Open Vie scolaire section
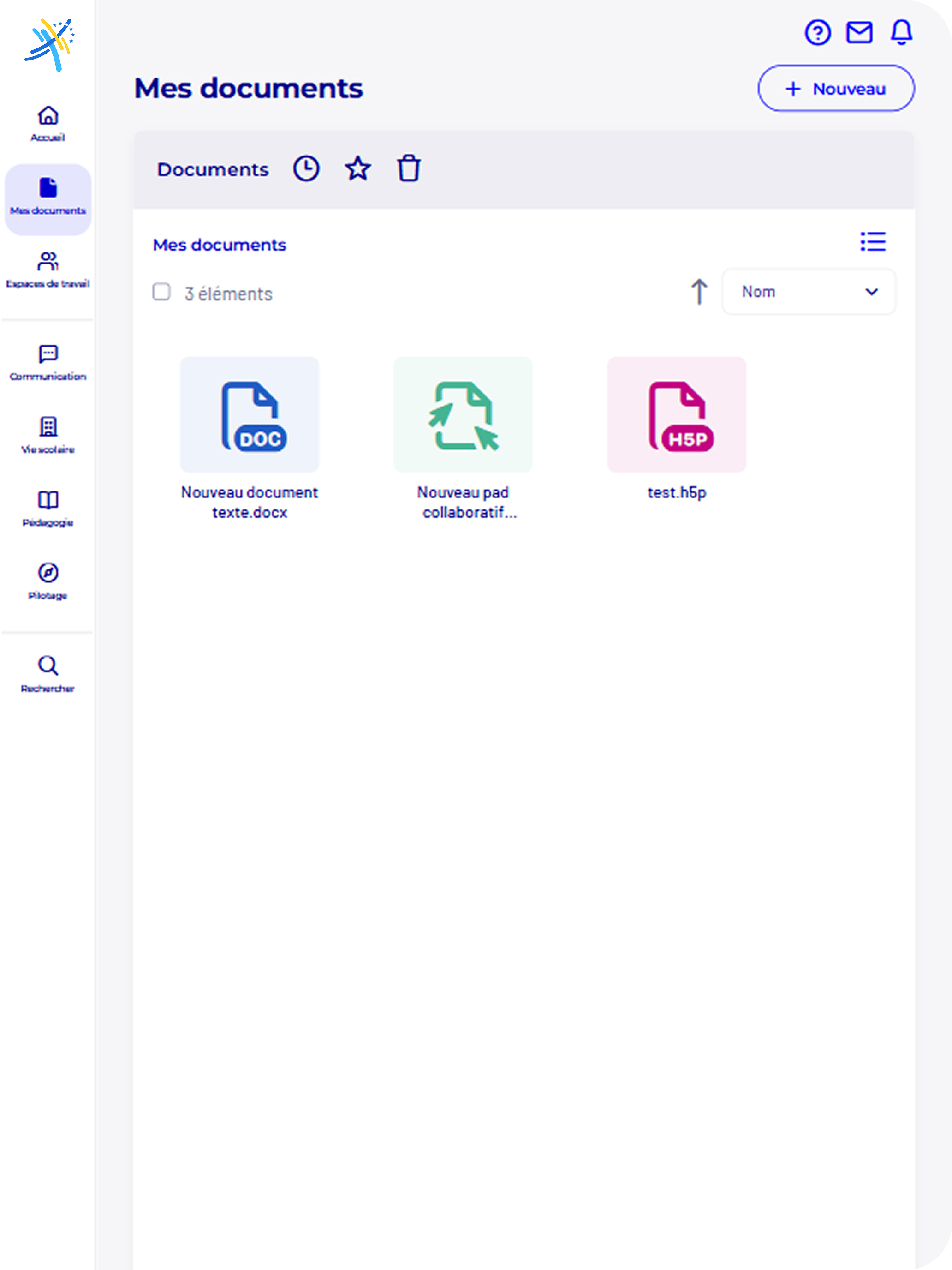This screenshot has width=952, height=1270. tap(48, 435)
